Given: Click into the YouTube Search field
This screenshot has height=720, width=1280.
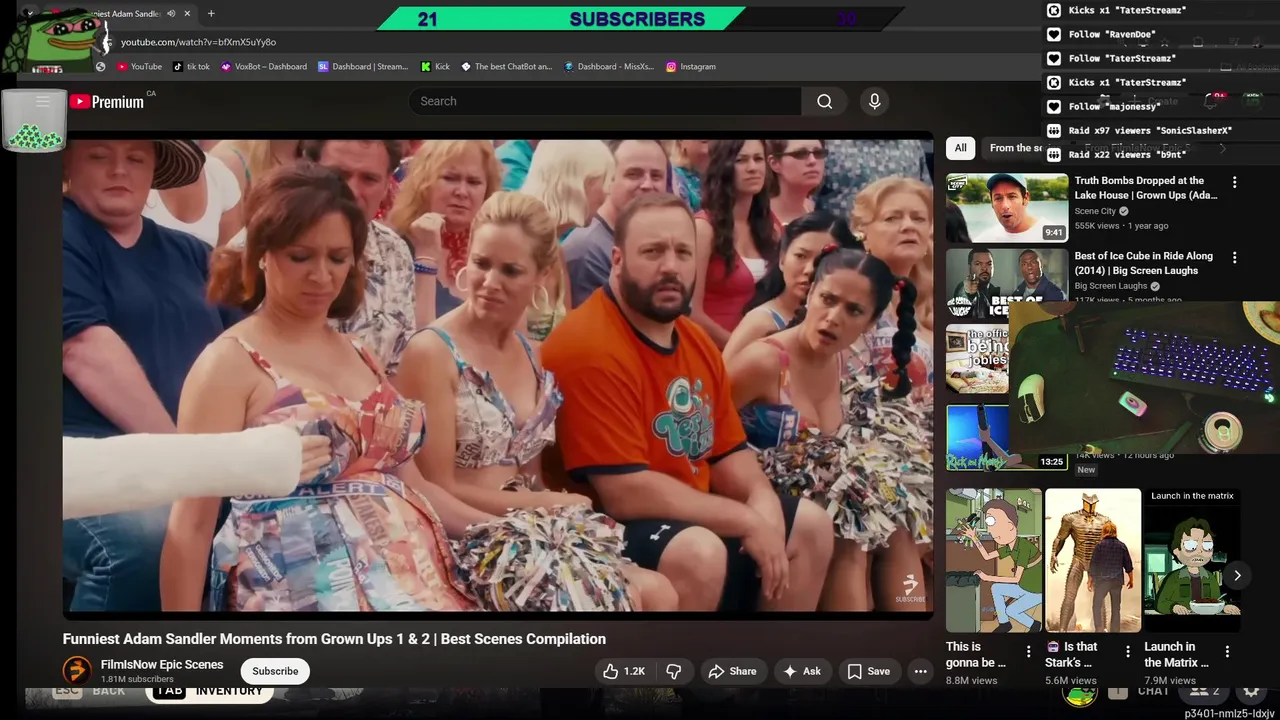Looking at the screenshot, I should [x=605, y=101].
